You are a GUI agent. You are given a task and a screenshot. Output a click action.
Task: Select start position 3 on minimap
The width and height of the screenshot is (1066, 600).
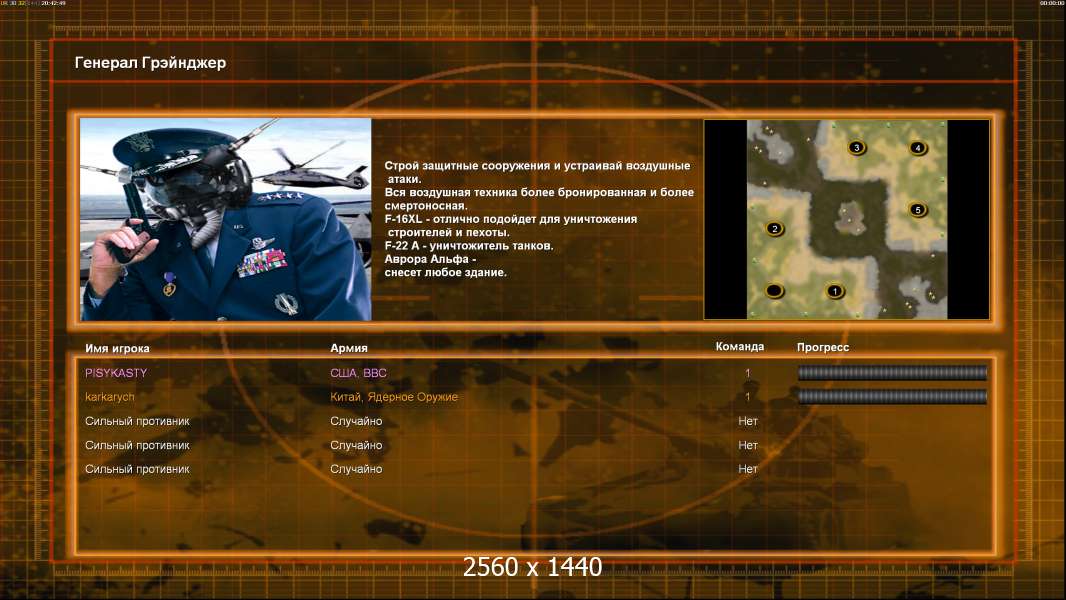point(857,147)
